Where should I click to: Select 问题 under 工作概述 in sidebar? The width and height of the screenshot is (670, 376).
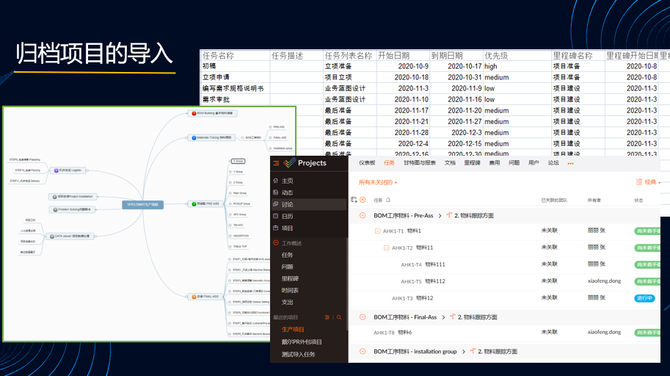tap(287, 267)
